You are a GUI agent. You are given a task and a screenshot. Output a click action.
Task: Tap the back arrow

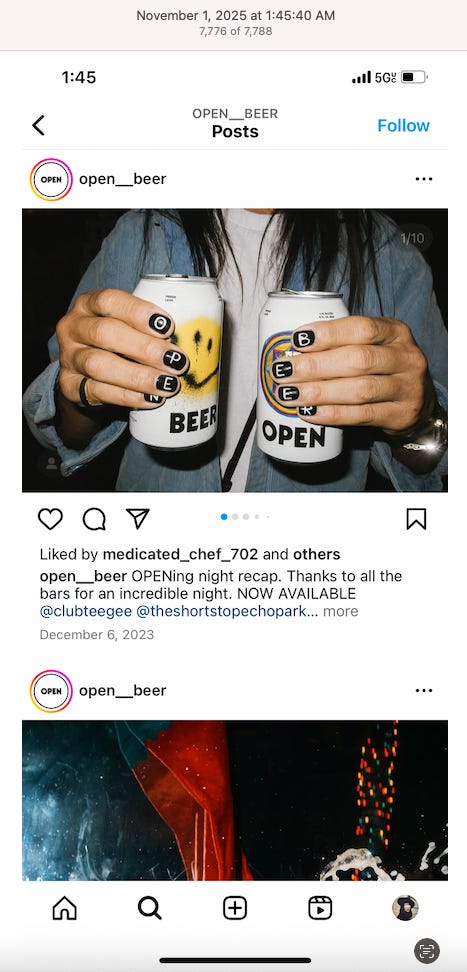[38, 125]
